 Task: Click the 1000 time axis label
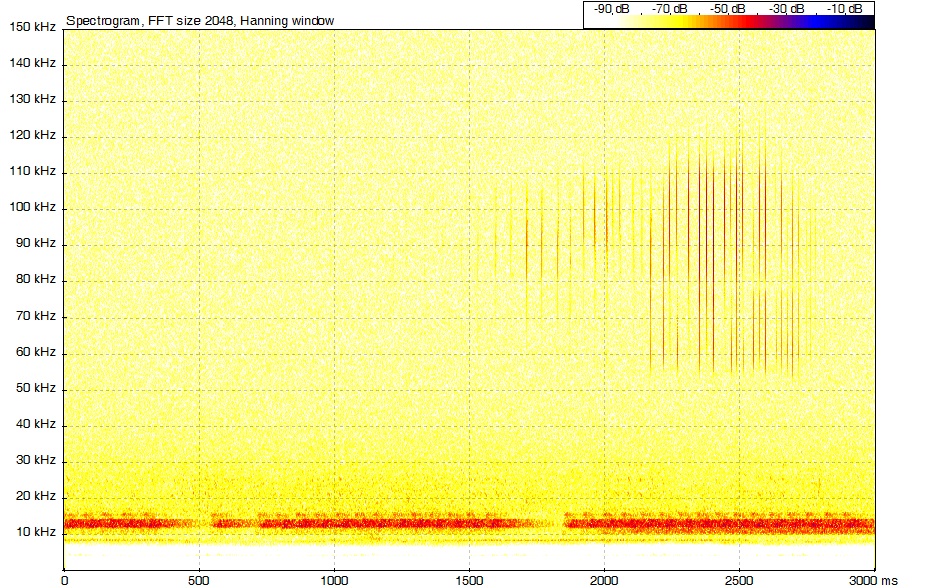pyautogui.click(x=334, y=580)
